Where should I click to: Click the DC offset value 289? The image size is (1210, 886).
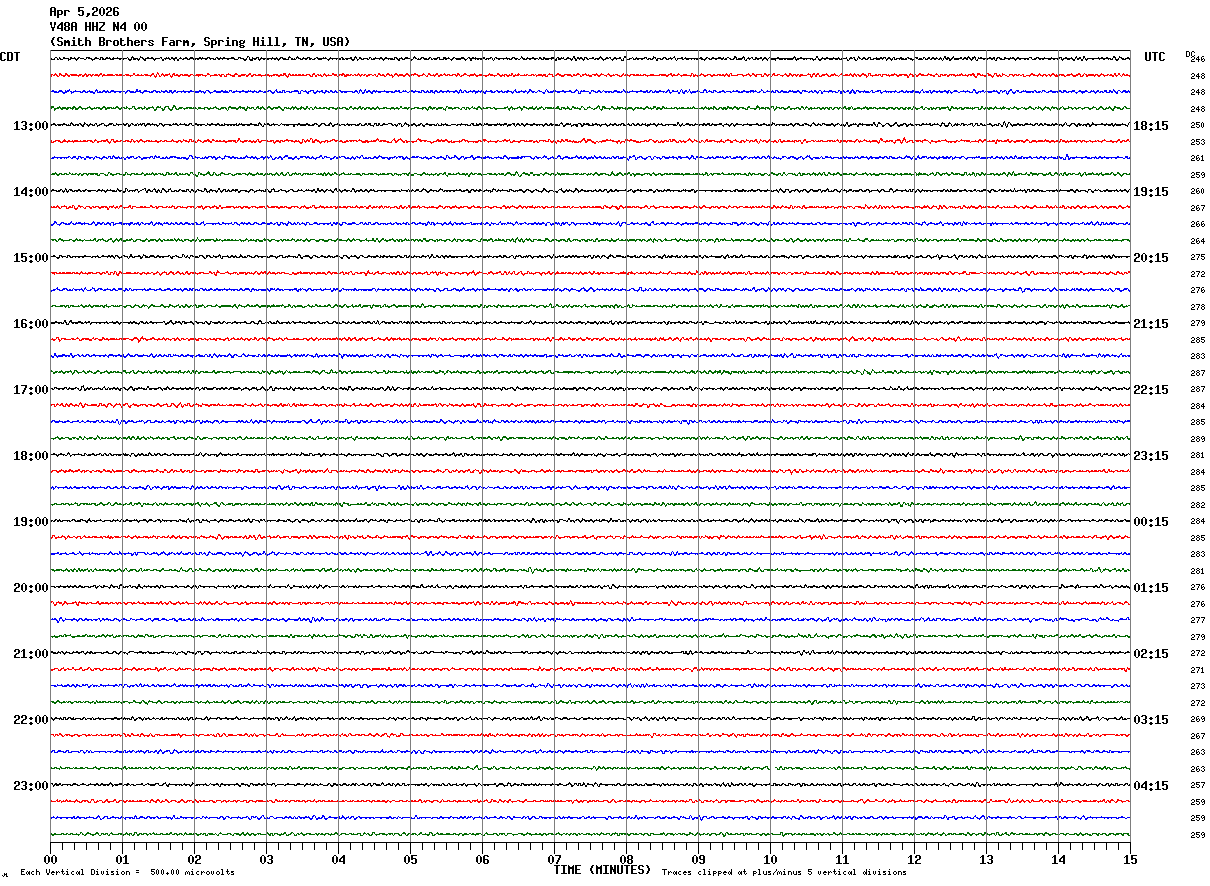(1197, 439)
